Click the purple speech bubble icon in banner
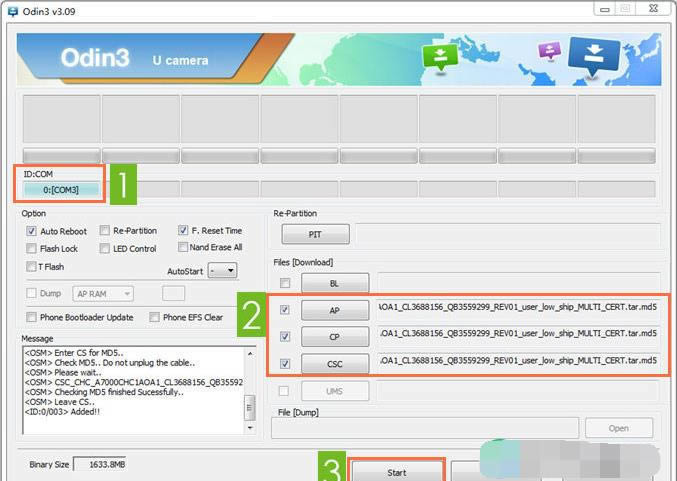The height and width of the screenshot is (481, 677). click(x=546, y=51)
